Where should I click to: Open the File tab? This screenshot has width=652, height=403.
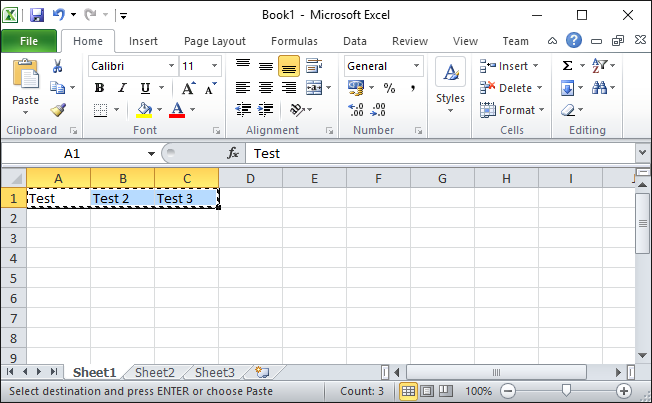coord(29,41)
